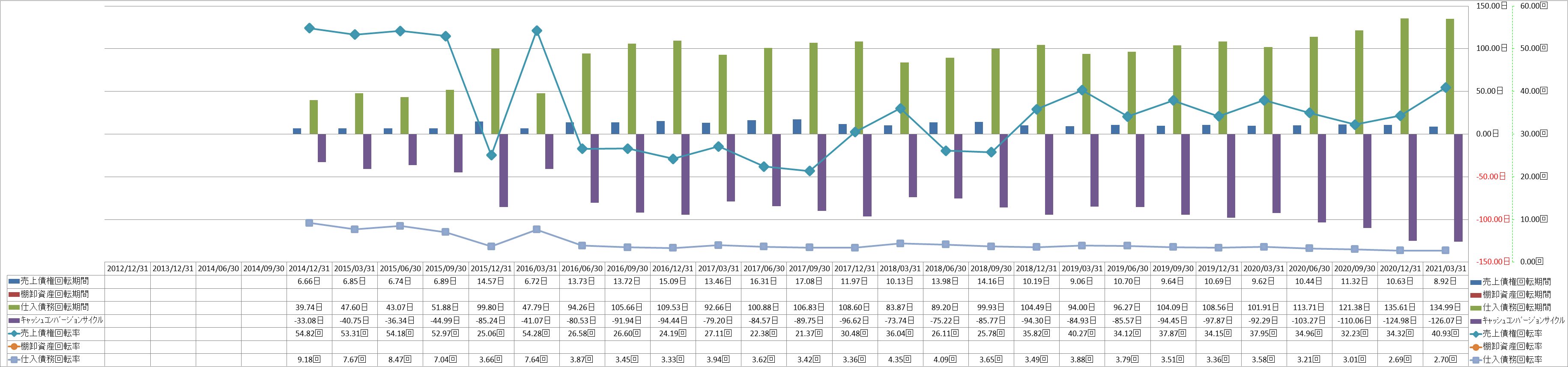The width and height of the screenshot is (1568, 367).
Task: Click the 4.35回 cell
Action: coord(900,360)
